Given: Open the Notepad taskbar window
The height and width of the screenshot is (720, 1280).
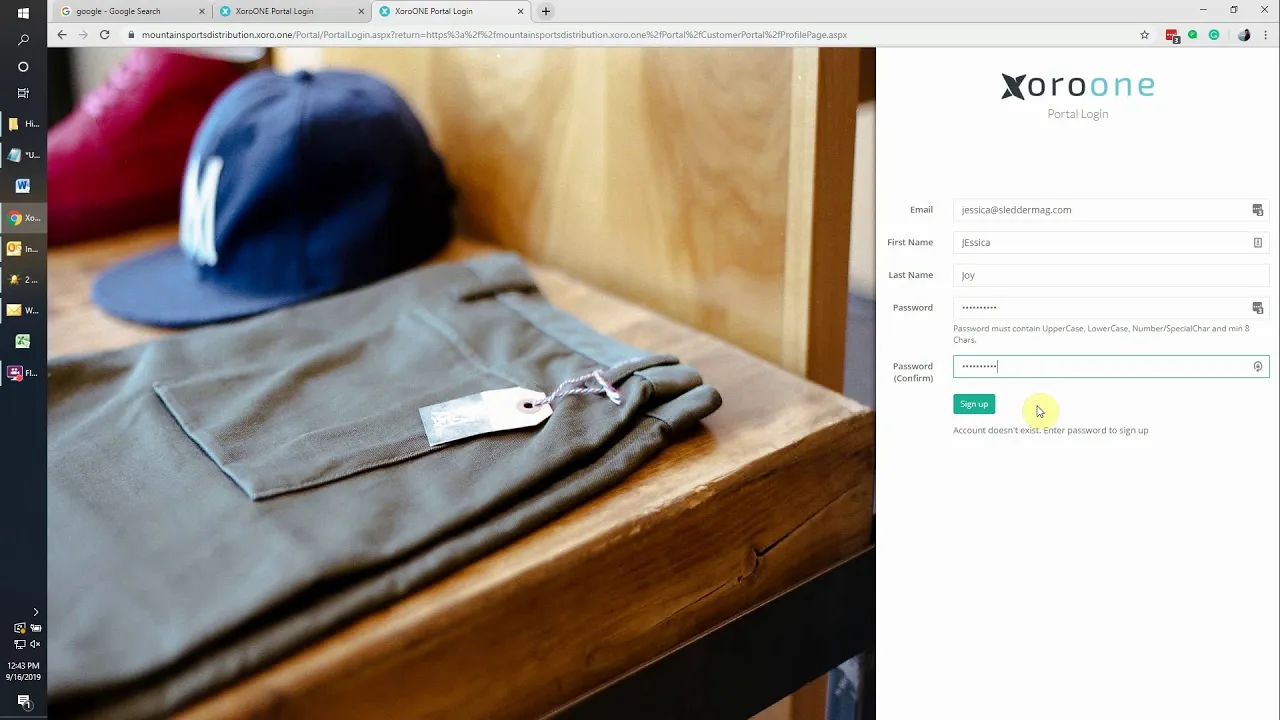Looking at the screenshot, I should (23, 155).
